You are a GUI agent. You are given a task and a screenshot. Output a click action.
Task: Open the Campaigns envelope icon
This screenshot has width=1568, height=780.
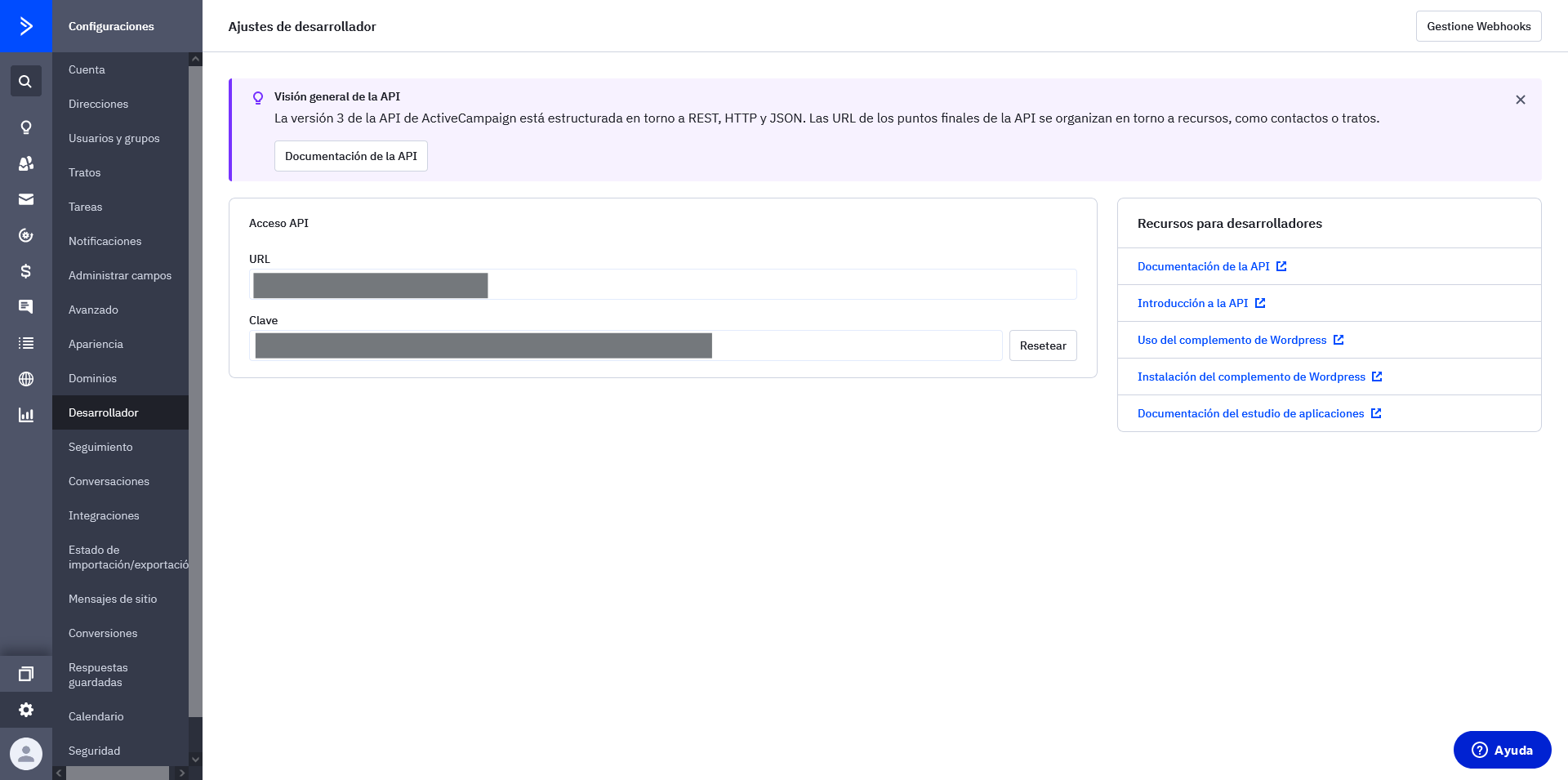[x=26, y=199]
